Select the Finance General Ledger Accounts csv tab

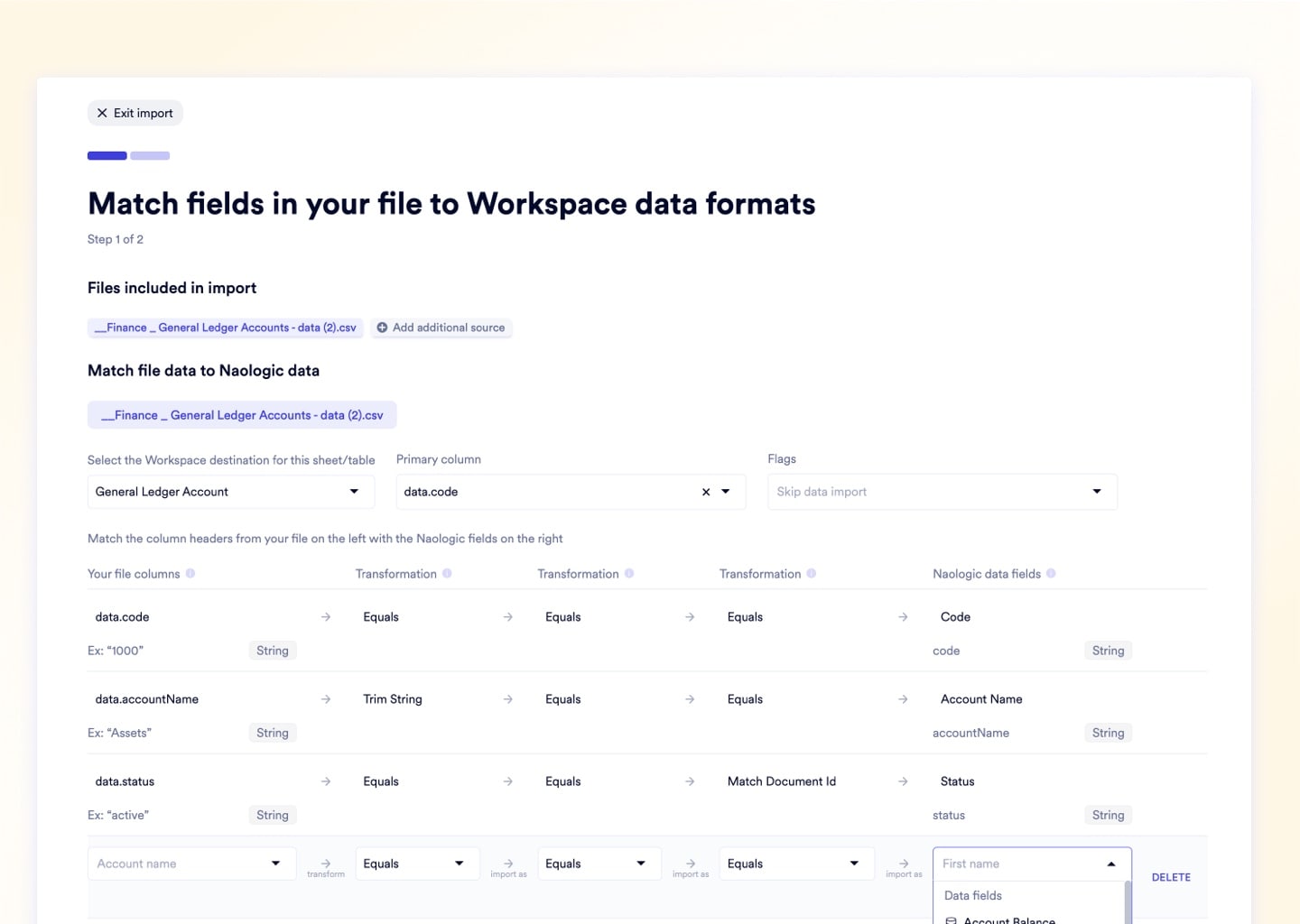241,415
